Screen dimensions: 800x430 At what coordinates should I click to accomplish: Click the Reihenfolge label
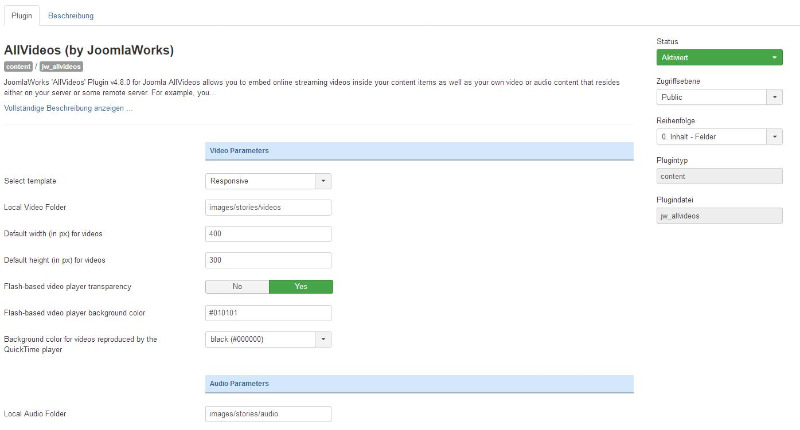676,121
